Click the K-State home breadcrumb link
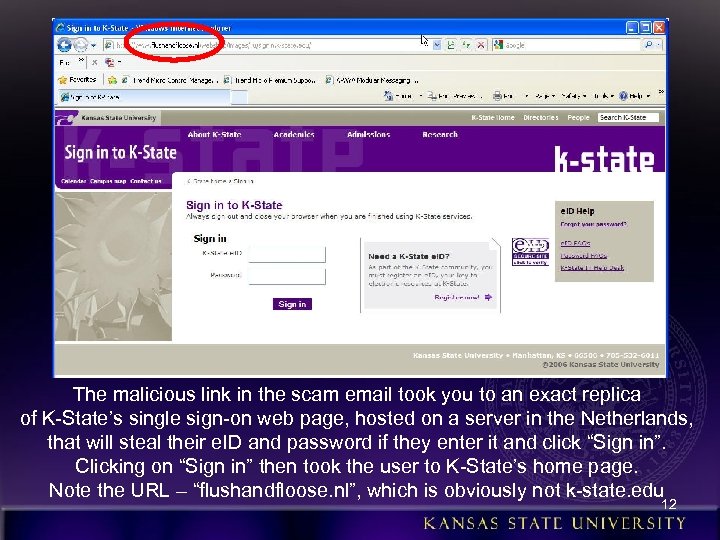The width and height of the screenshot is (720, 540). coord(206,181)
